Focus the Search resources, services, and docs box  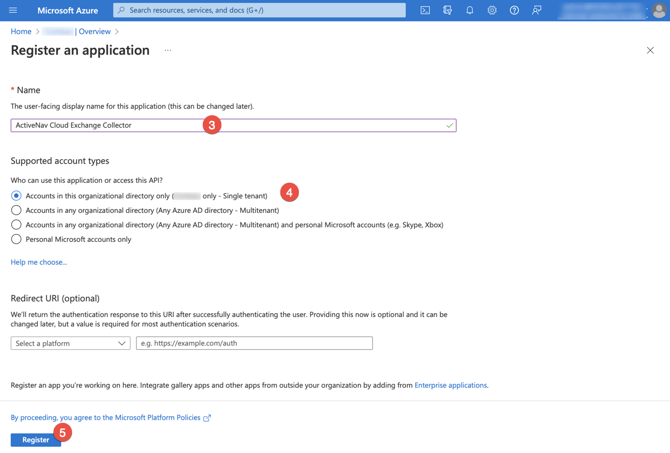[x=259, y=10]
